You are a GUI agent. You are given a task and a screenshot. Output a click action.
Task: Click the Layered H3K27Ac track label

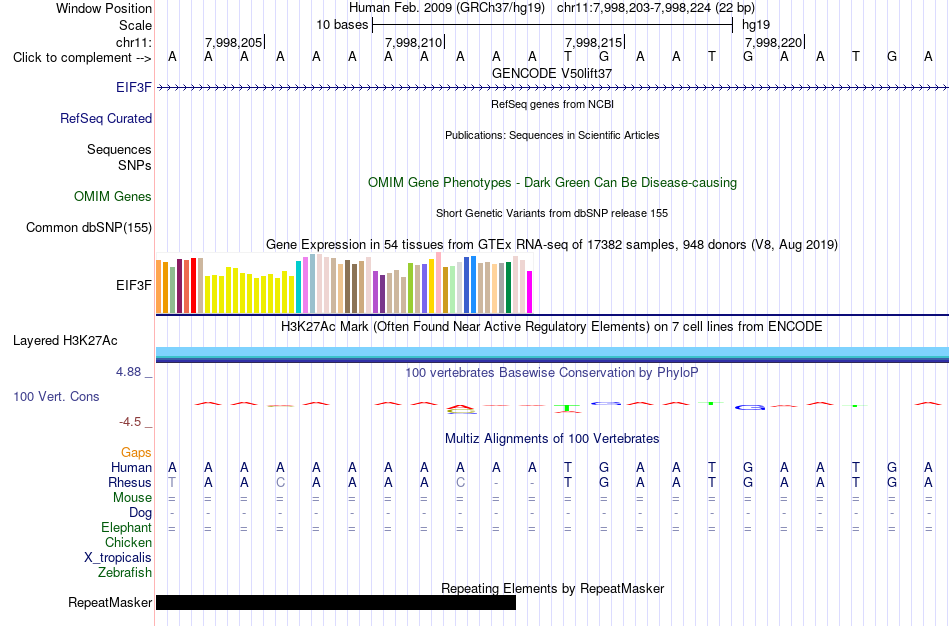65,341
